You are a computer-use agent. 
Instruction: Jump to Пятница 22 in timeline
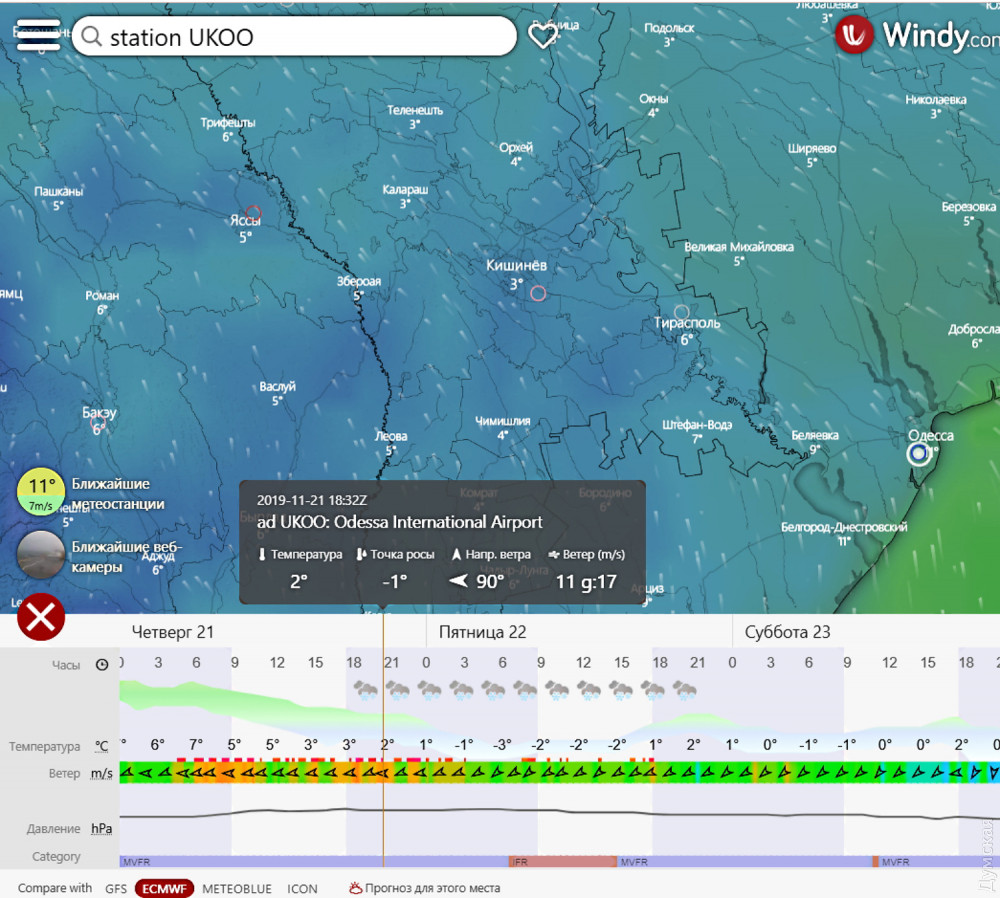(x=482, y=632)
